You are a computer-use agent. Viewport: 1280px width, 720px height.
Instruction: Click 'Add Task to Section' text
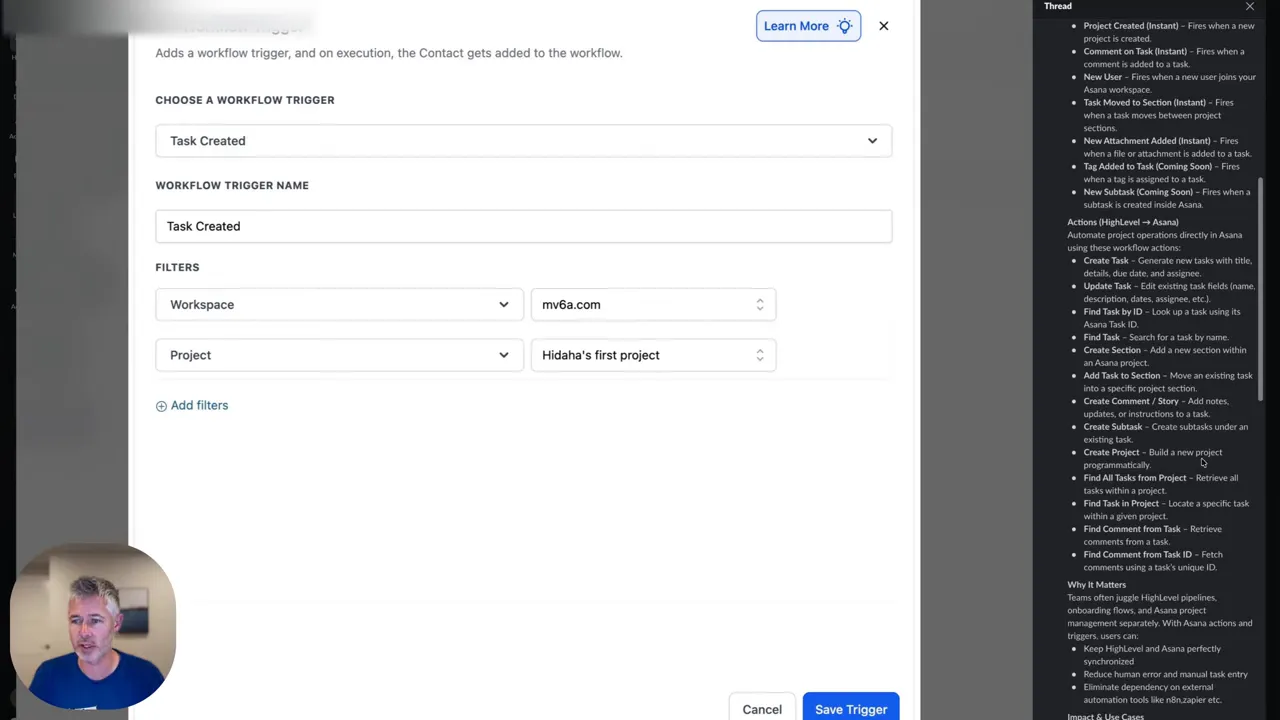point(1122,376)
